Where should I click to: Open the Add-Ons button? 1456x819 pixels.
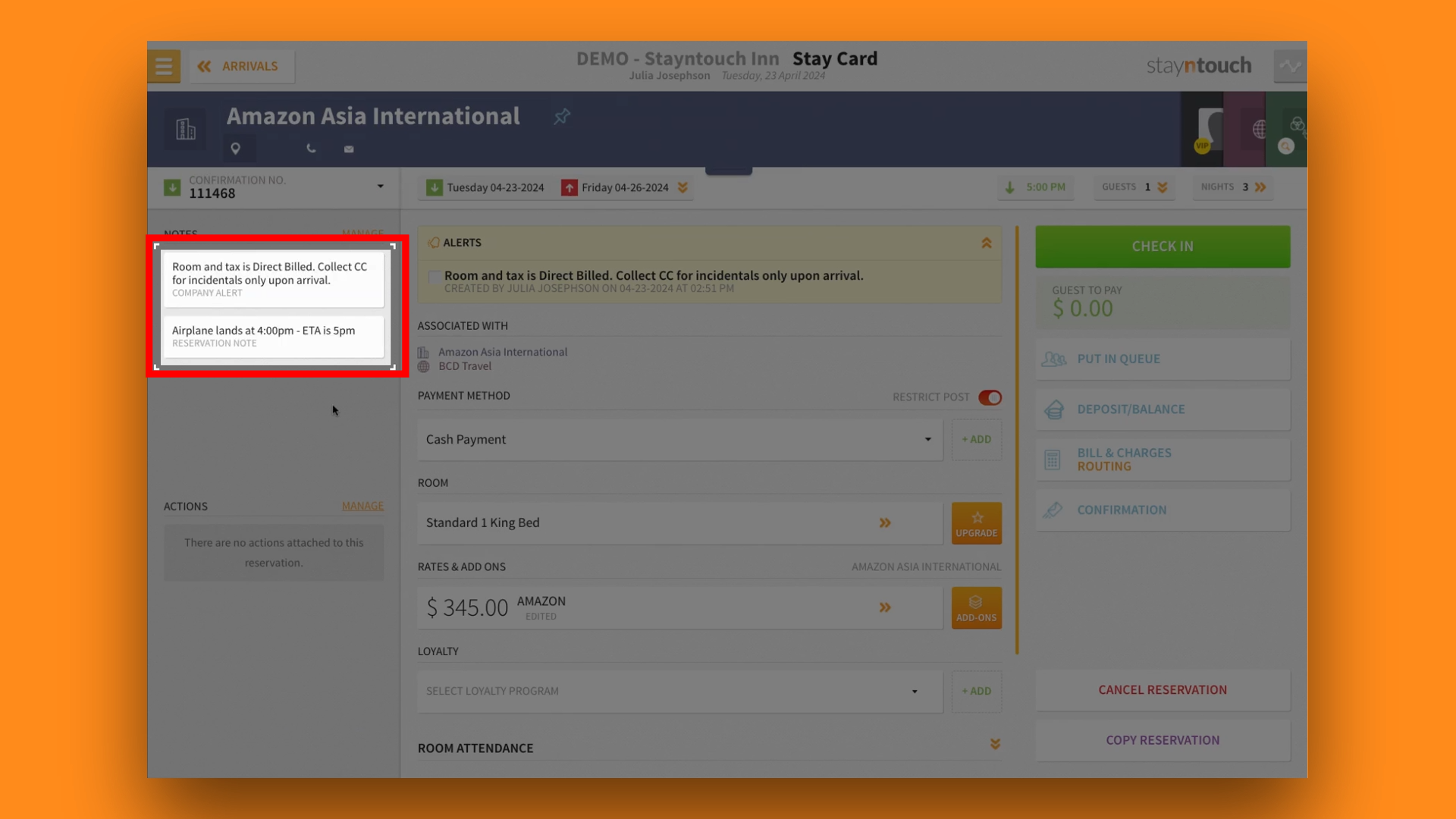976,607
